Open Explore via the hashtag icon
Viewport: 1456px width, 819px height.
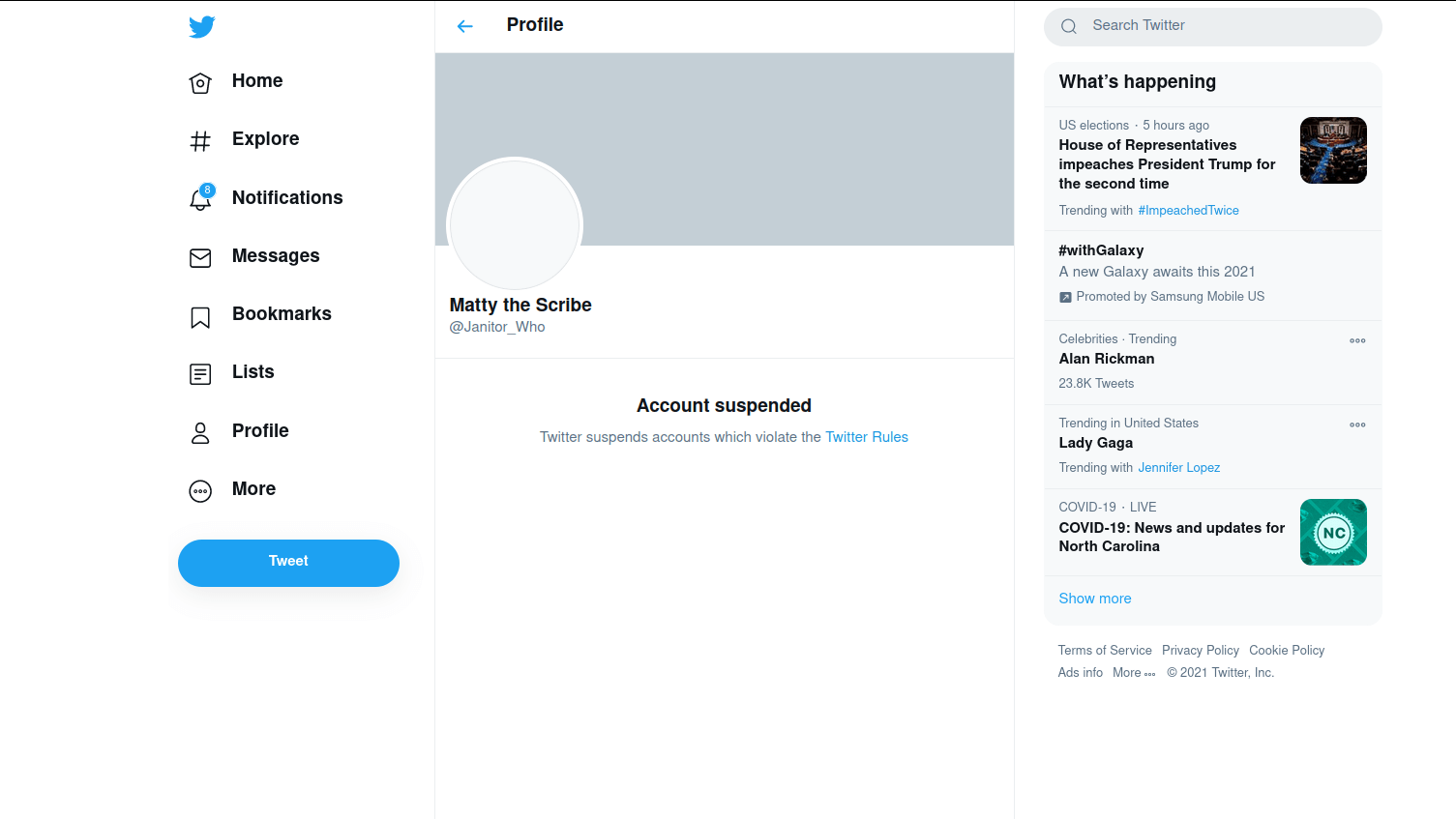pos(200,141)
